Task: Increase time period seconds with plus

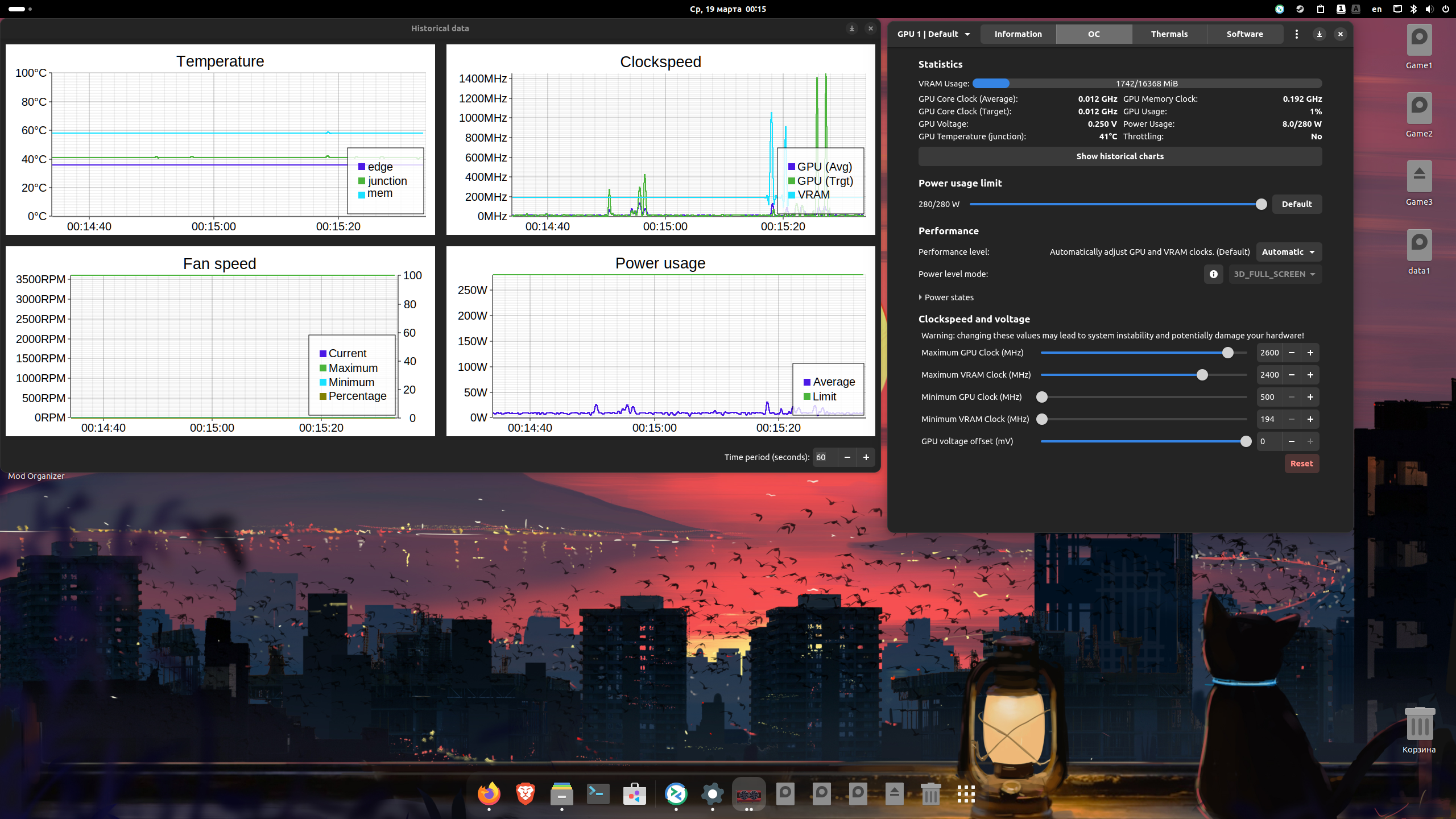Action: click(866, 457)
